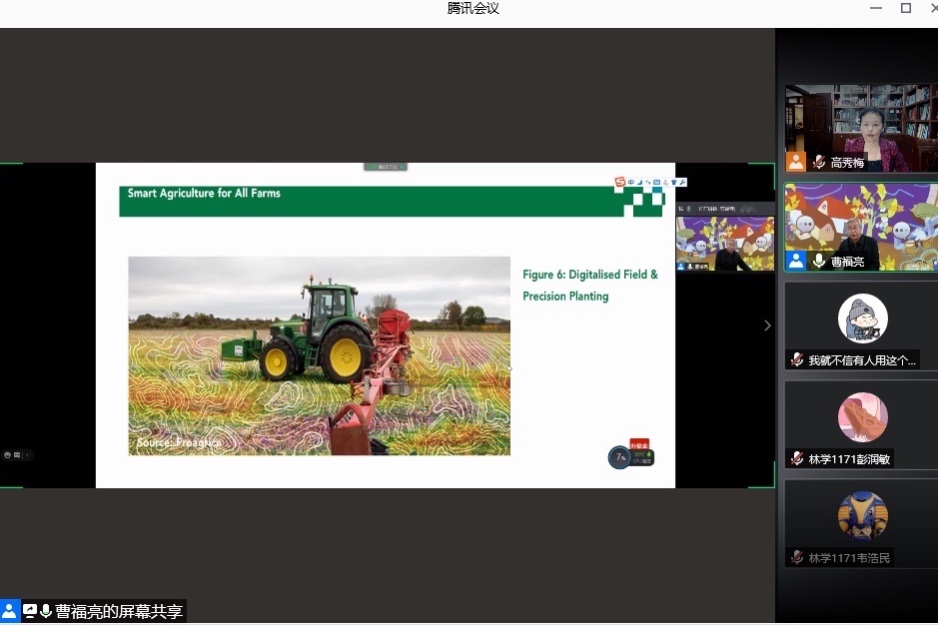
Task: Click 曹福亮's active microphone icon
Action: [819, 261]
